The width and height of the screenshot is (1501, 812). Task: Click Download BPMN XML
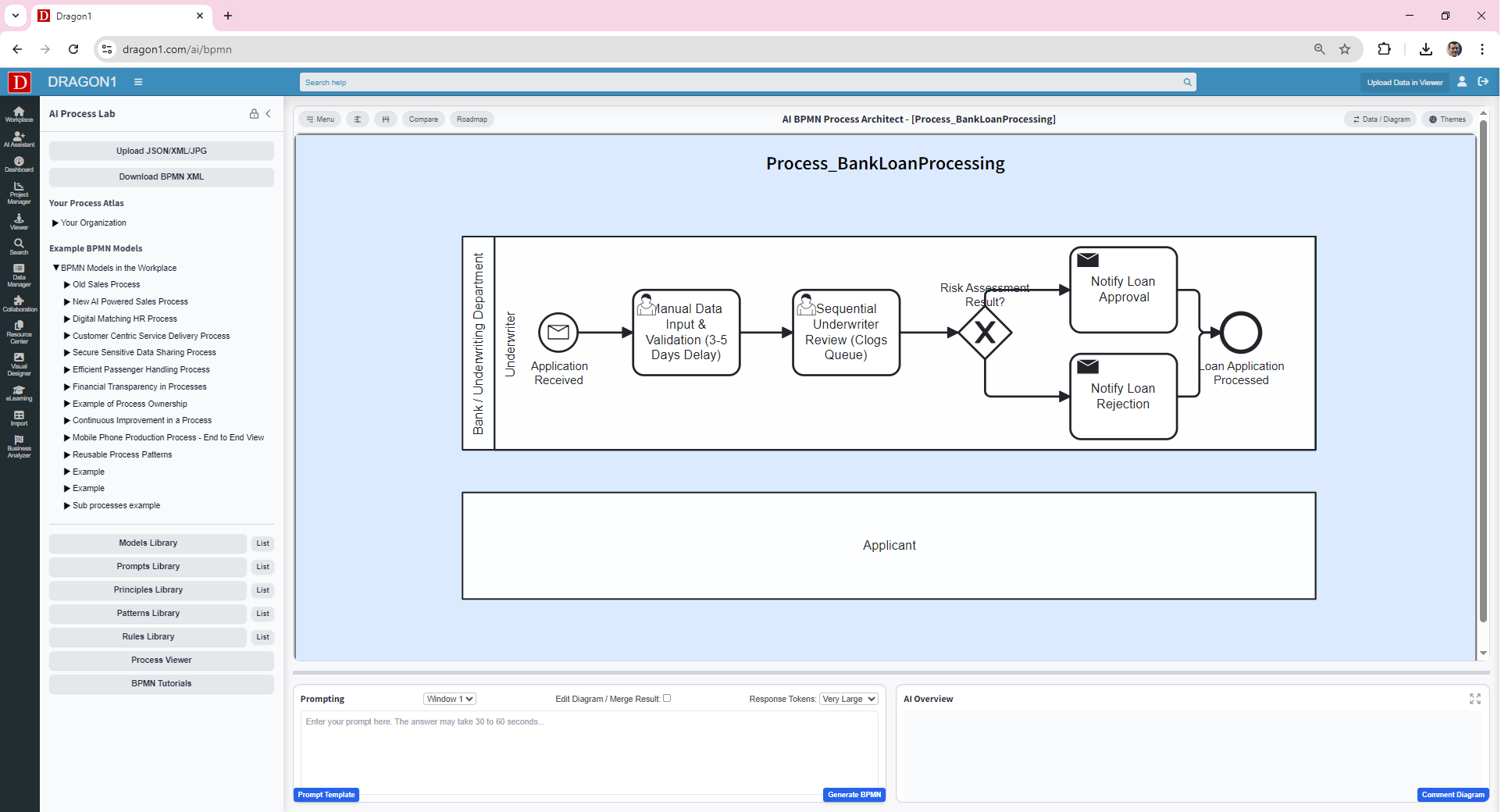click(161, 176)
